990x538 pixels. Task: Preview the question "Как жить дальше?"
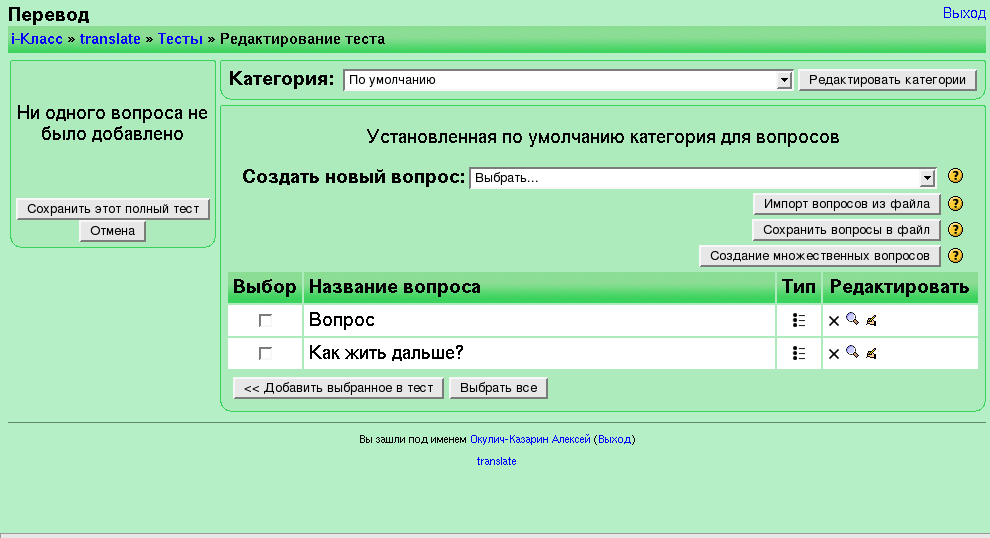(x=852, y=353)
